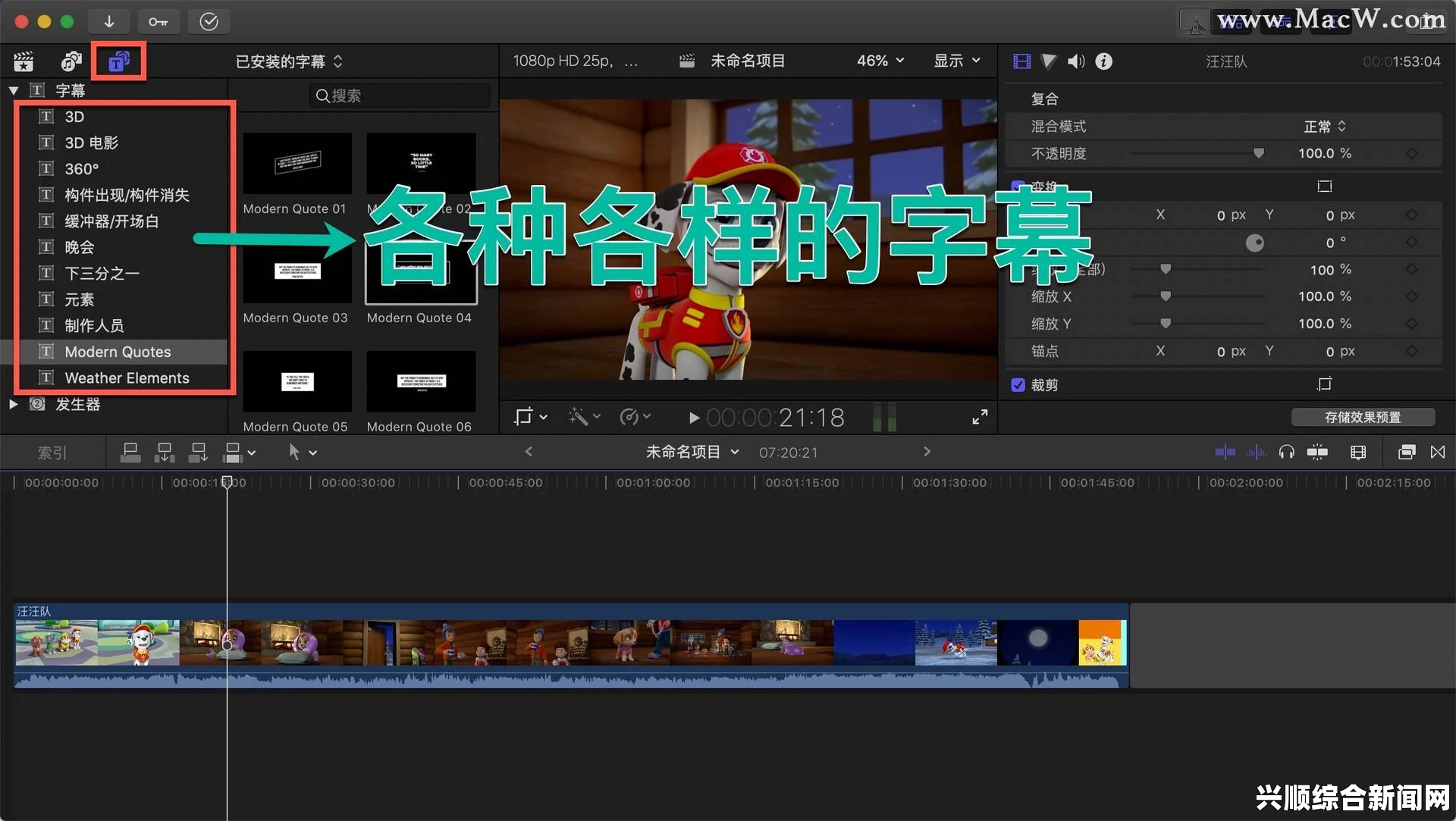1456x821 pixels.
Task: Click the 搜索 titles search field
Action: point(400,96)
